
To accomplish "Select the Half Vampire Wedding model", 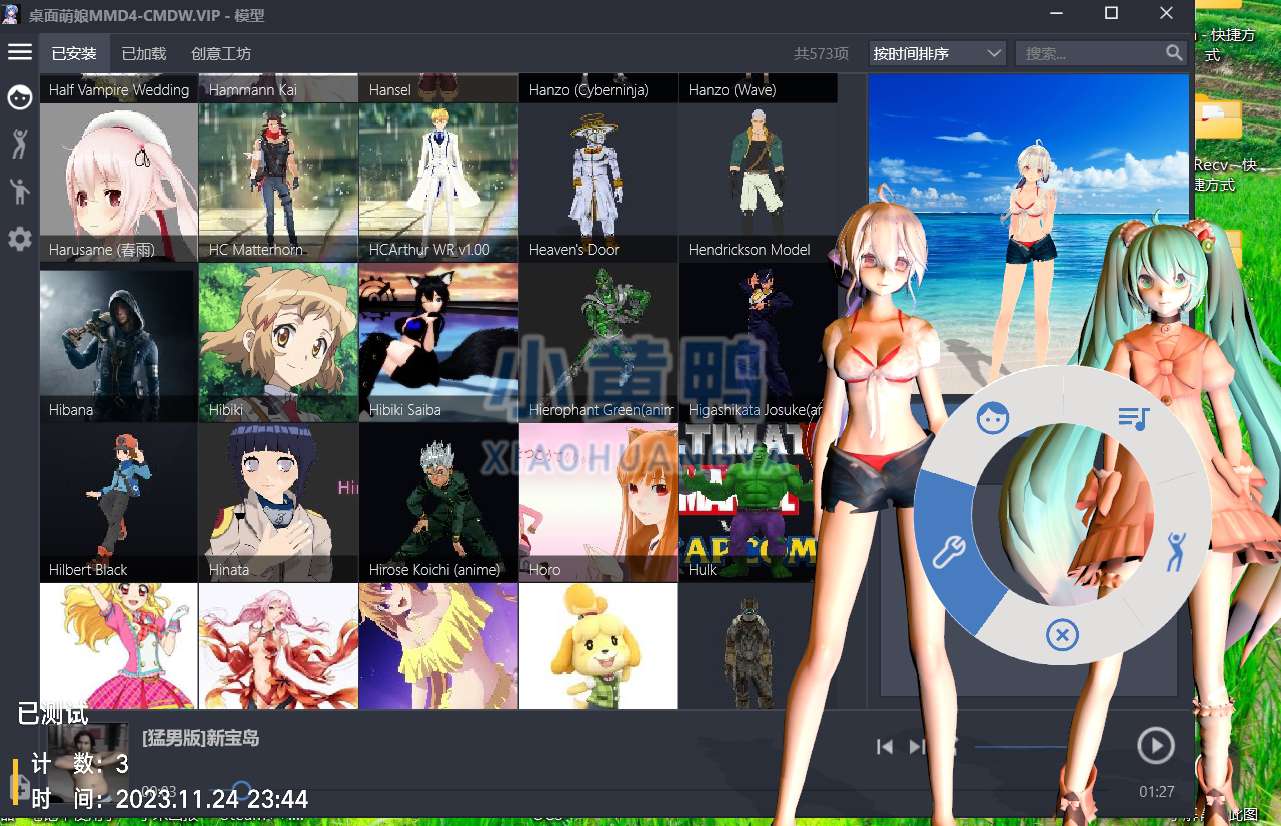I will (x=119, y=87).
